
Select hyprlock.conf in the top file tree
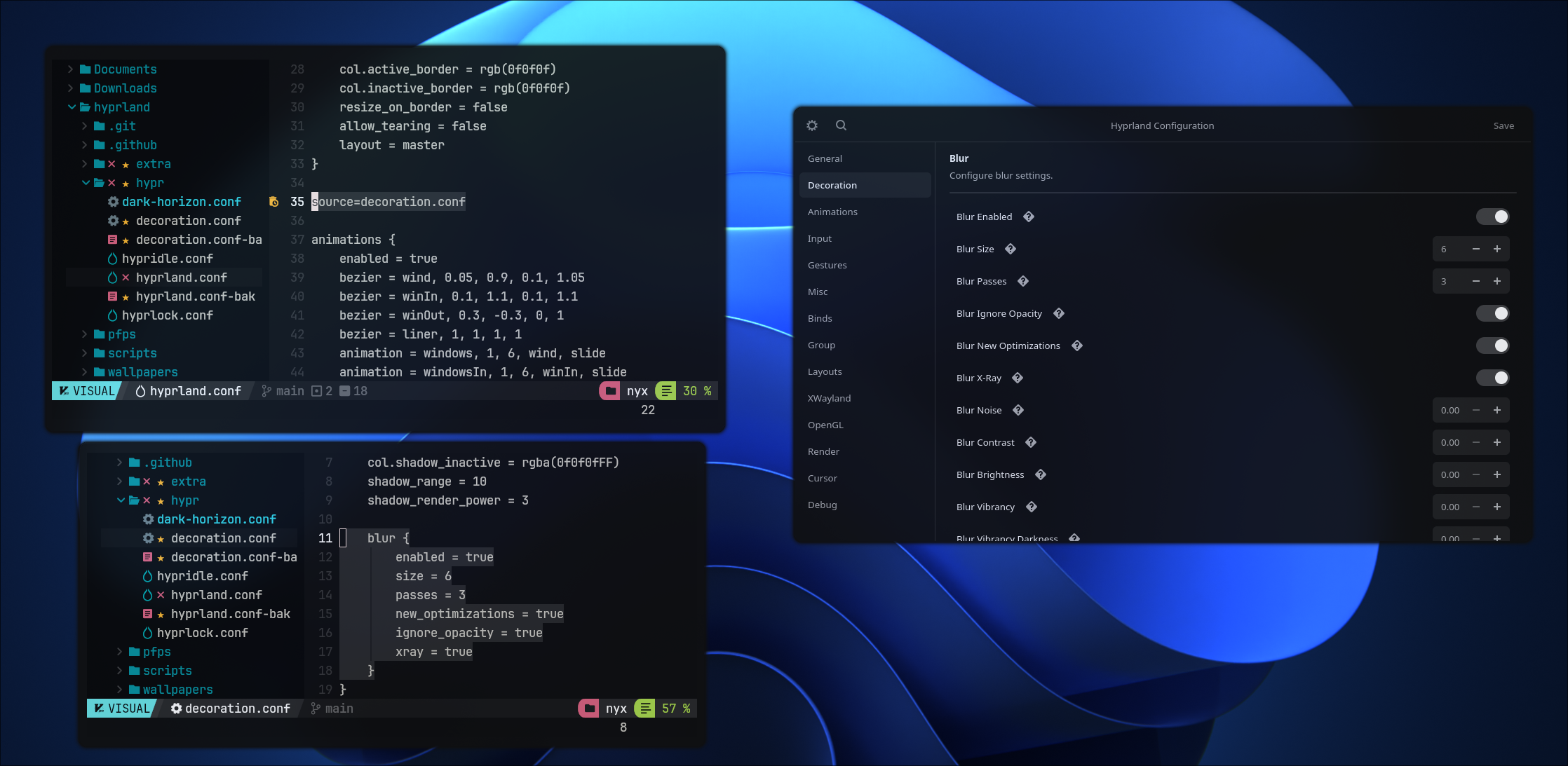167,315
